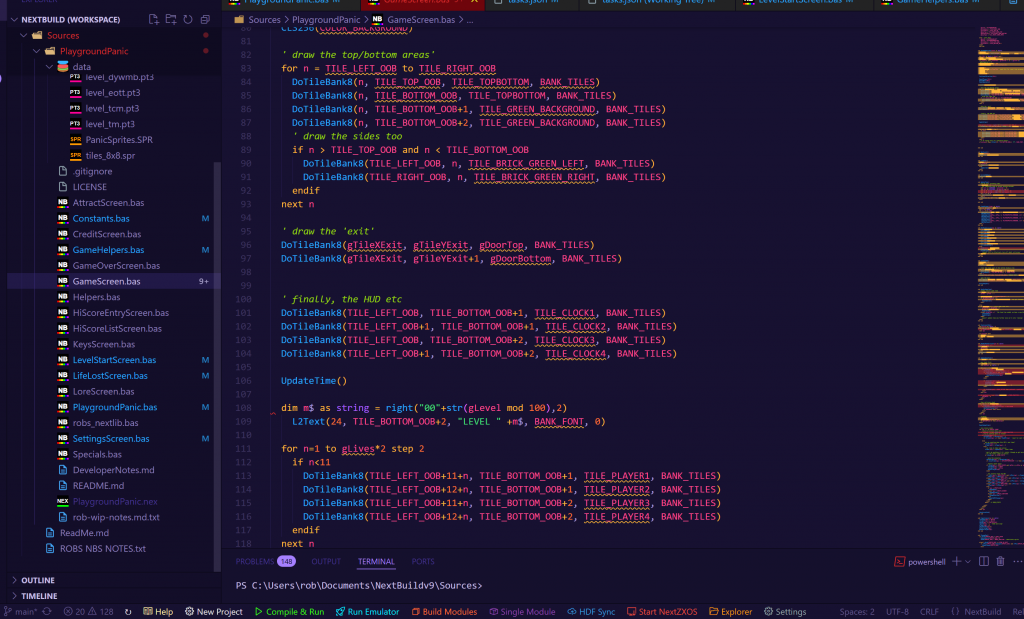The width and height of the screenshot is (1024, 619).
Task: Click the Help entry in status bar
Action: pyautogui.click(x=158, y=611)
